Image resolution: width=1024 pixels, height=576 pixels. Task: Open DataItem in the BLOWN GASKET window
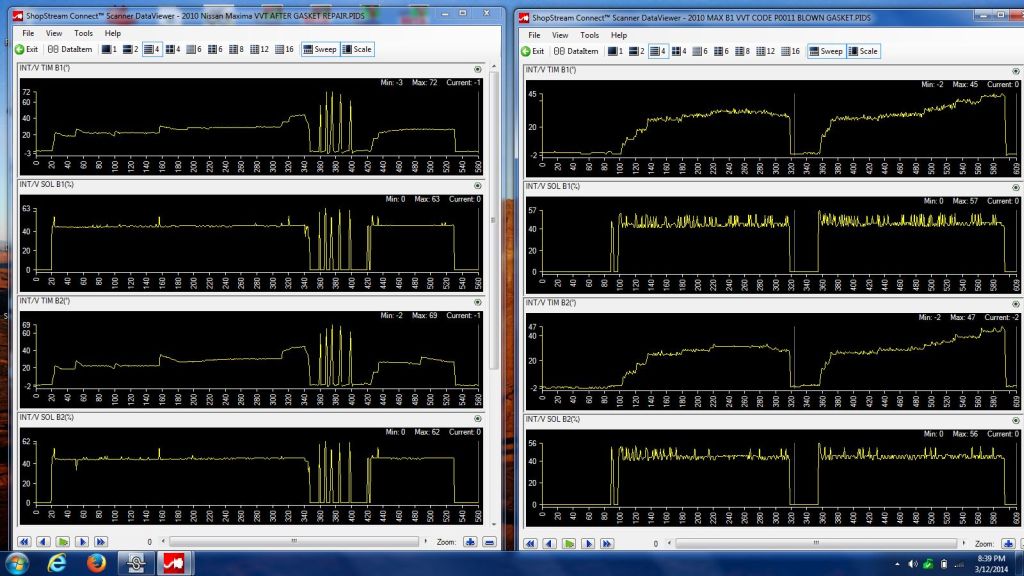576,51
